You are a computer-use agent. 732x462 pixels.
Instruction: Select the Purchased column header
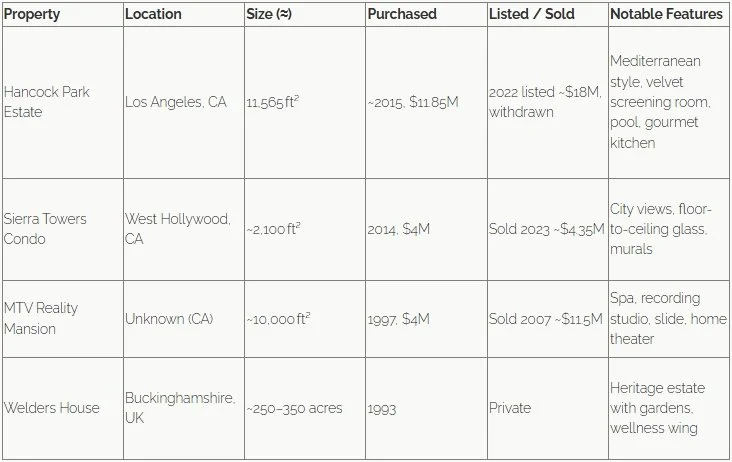click(x=426, y=14)
